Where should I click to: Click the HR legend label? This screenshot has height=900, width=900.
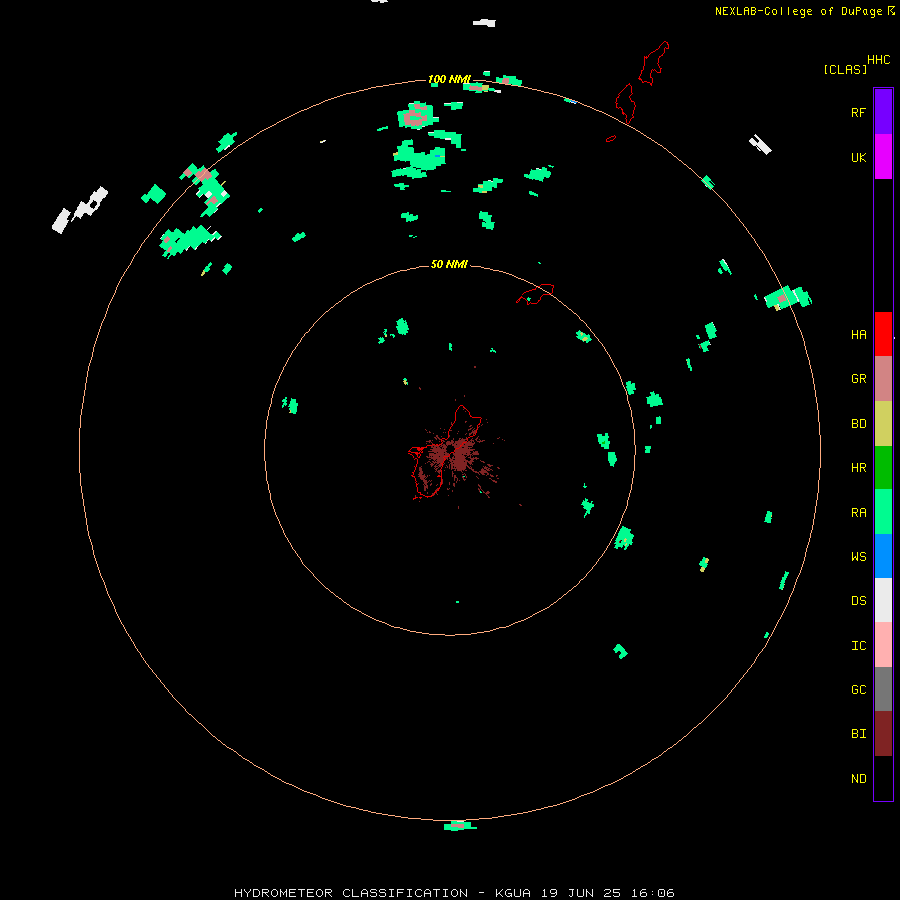[858, 468]
